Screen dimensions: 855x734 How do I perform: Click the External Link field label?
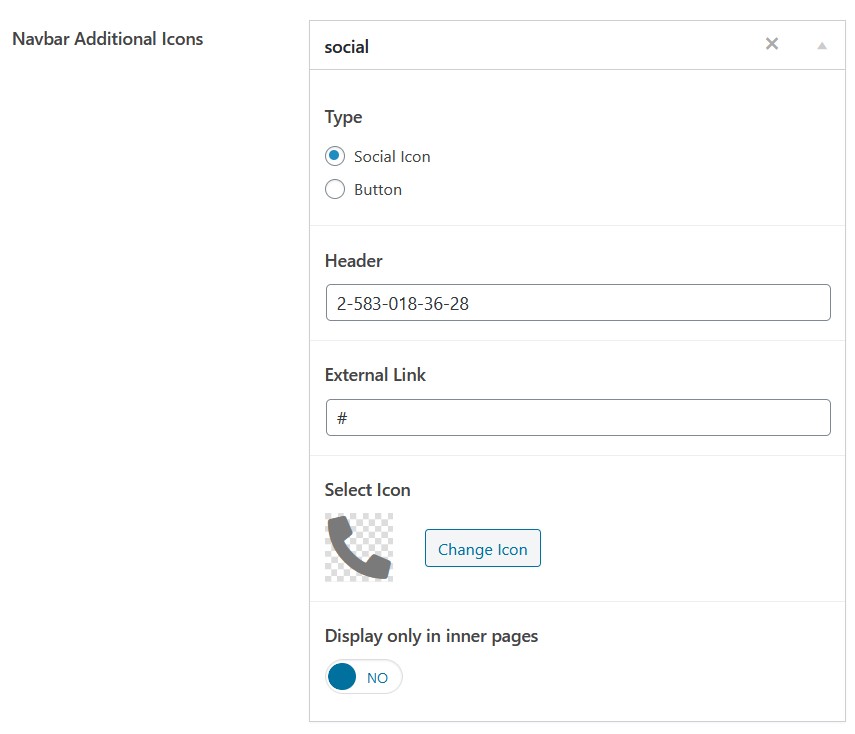click(x=375, y=375)
